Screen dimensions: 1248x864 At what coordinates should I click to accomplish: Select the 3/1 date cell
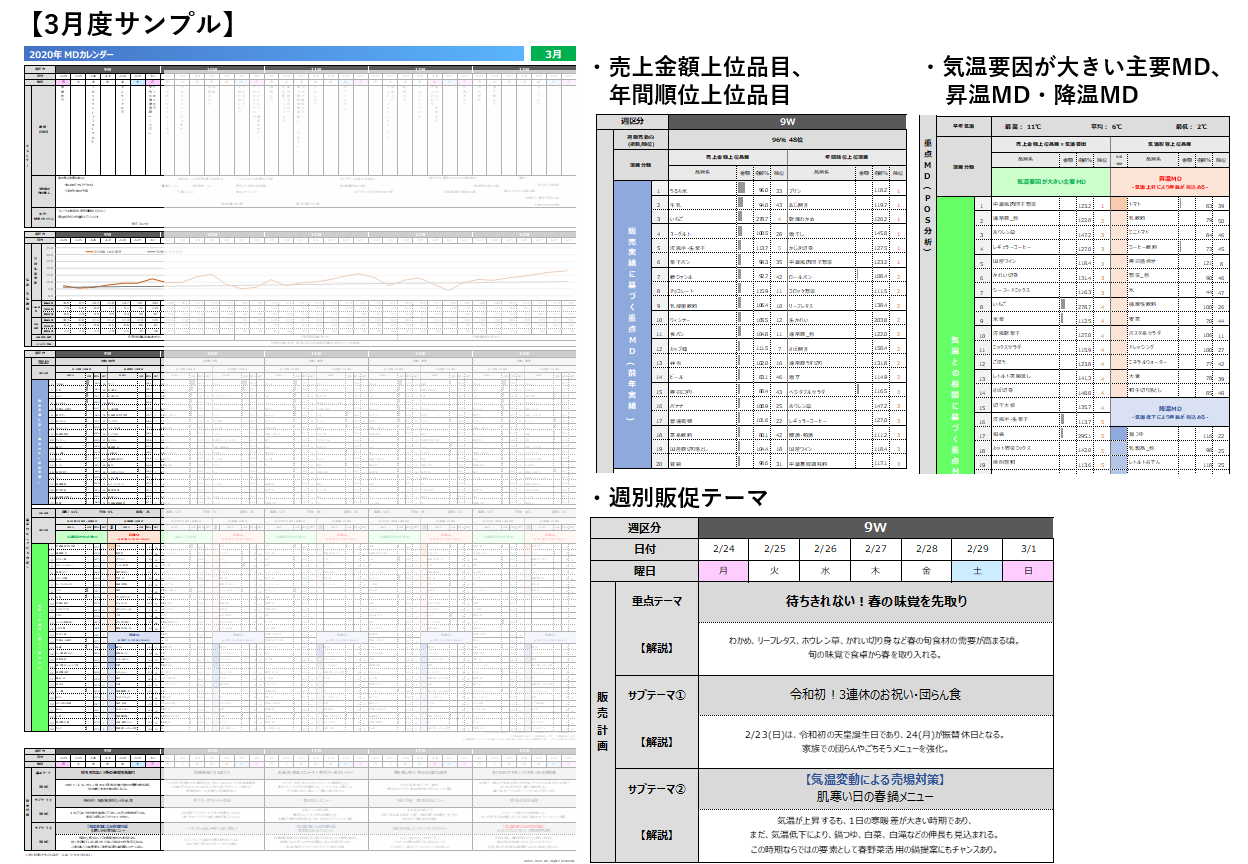click(1028, 549)
